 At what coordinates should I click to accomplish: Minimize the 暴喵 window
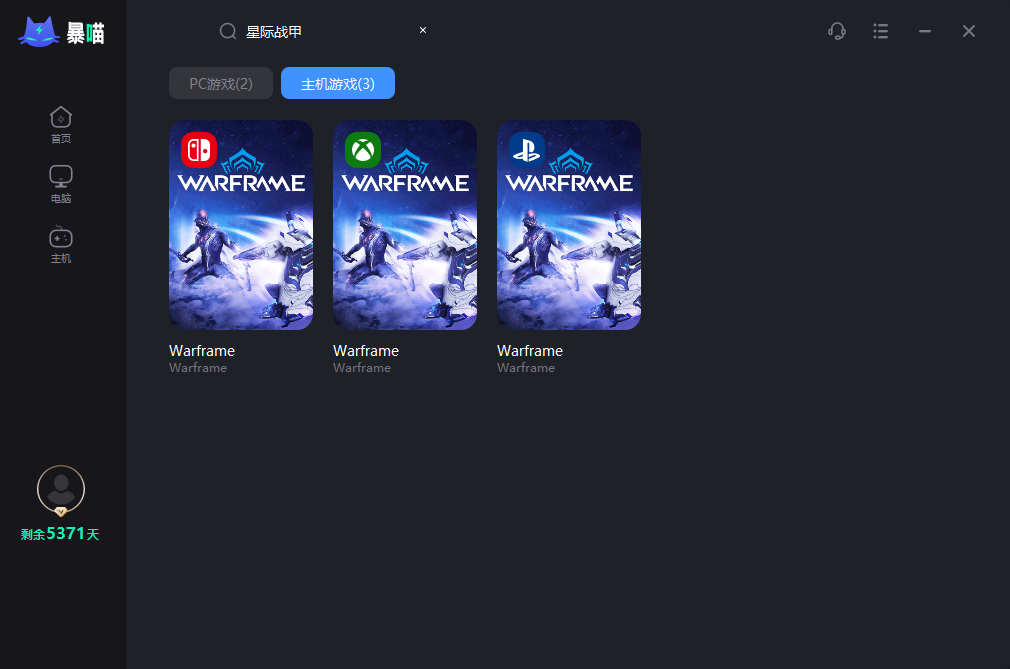point(925,31)
